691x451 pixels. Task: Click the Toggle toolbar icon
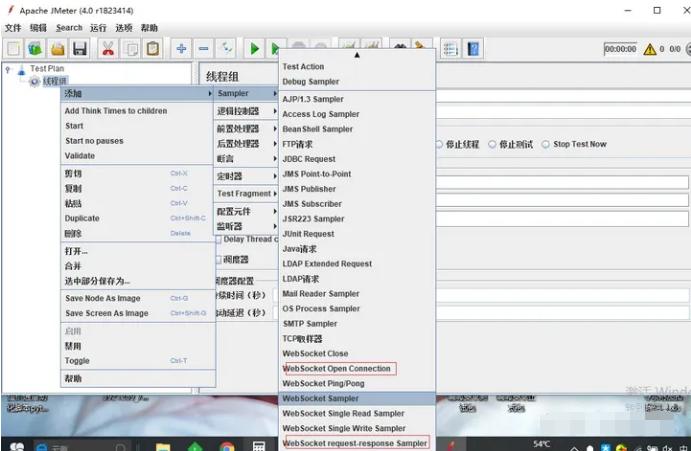point(226,48)
